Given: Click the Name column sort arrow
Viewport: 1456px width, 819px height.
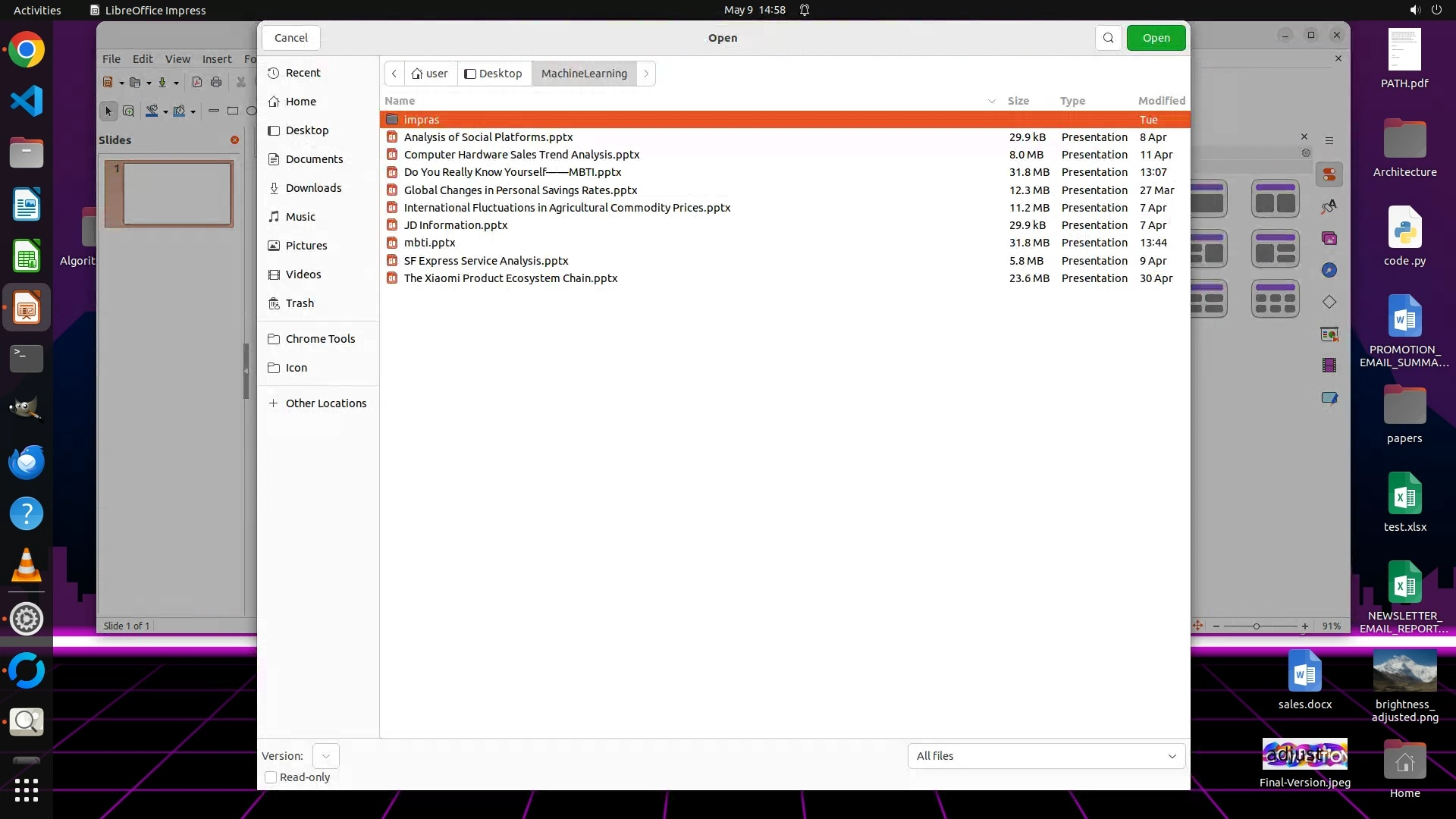Looking at the screenshot, I should point(991,101).
